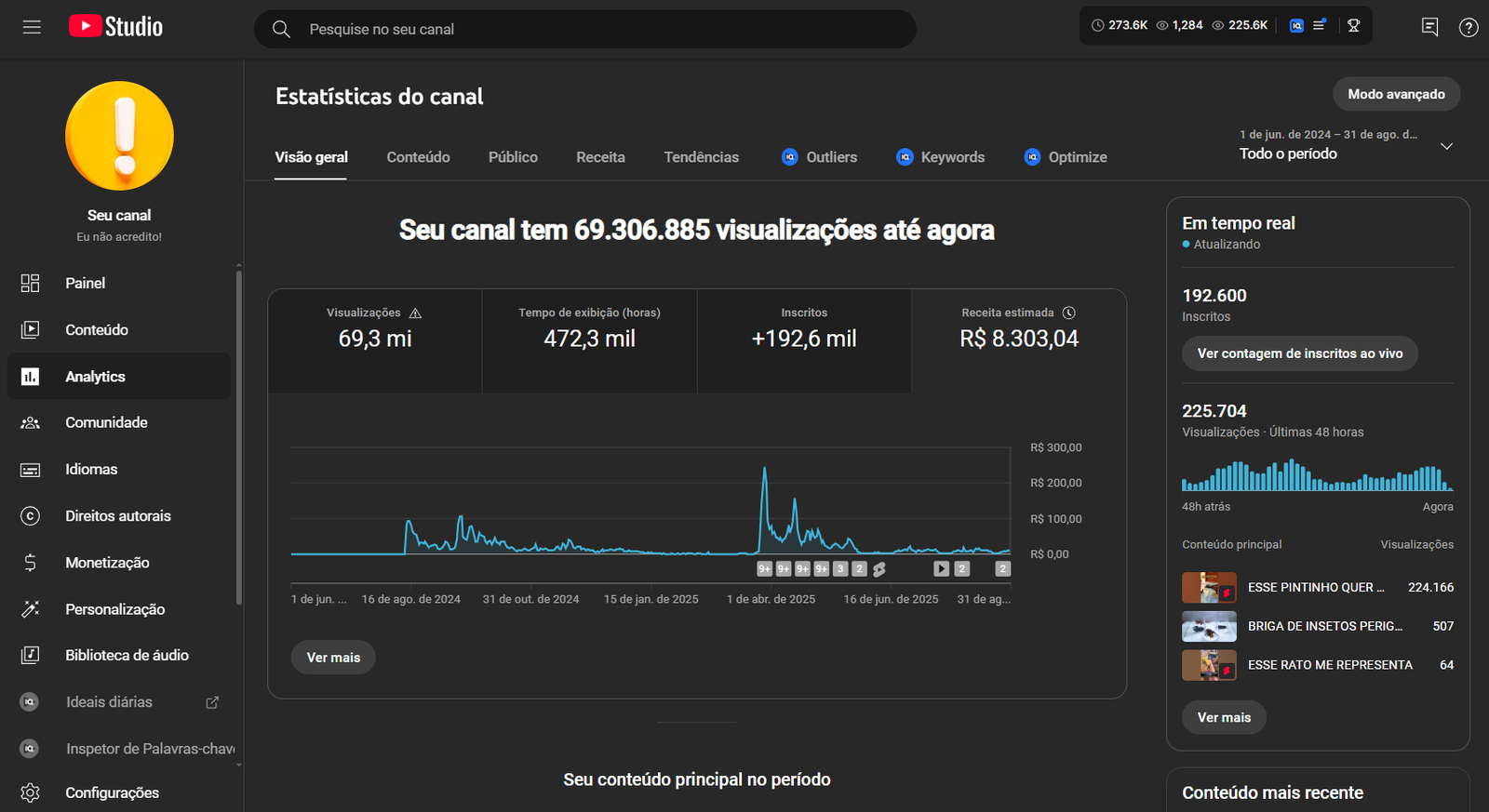Click the search box Pesquise no seu canal

click(x=585, y=29)
